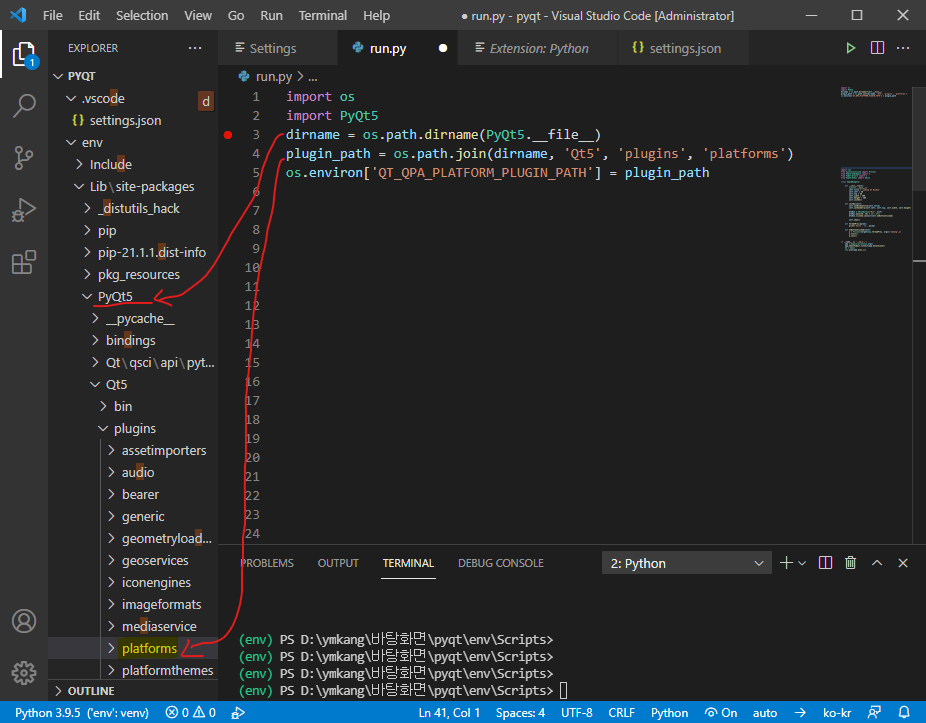Open editor More Actions ellipsis
This screenshot has height=723, width=926.
[903, 48]
